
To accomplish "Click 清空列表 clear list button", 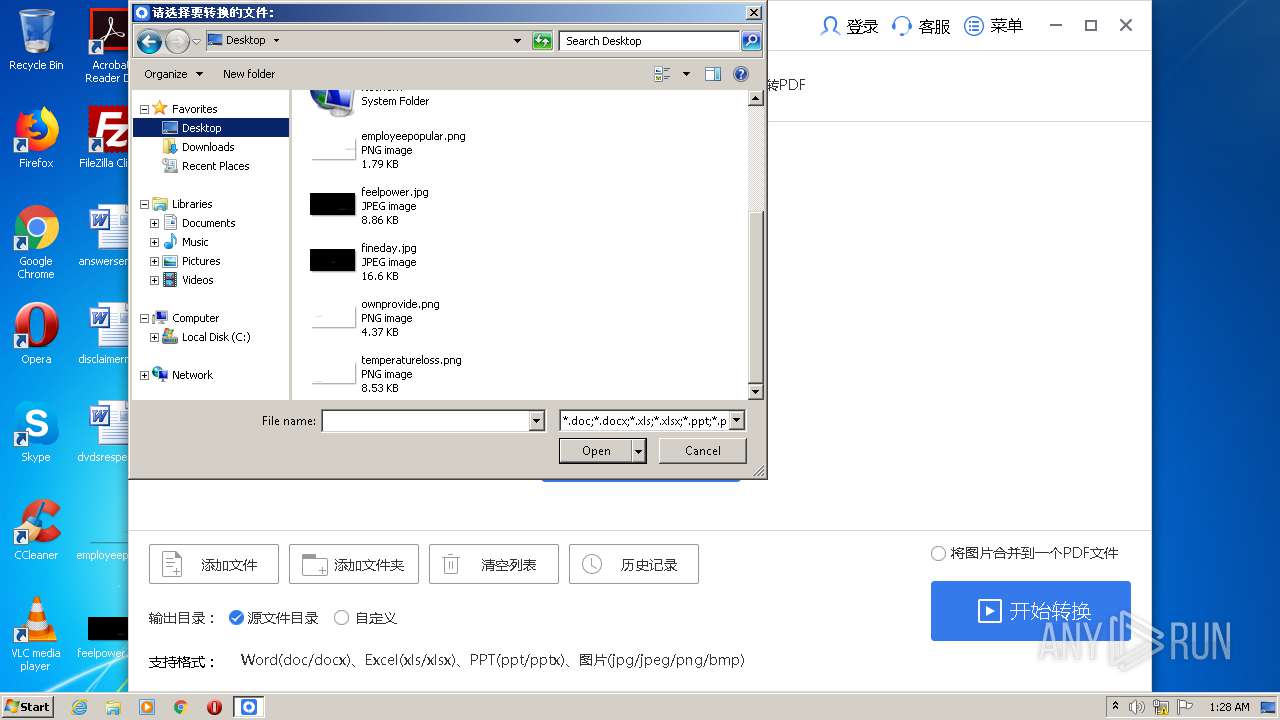I will point(494,564).
